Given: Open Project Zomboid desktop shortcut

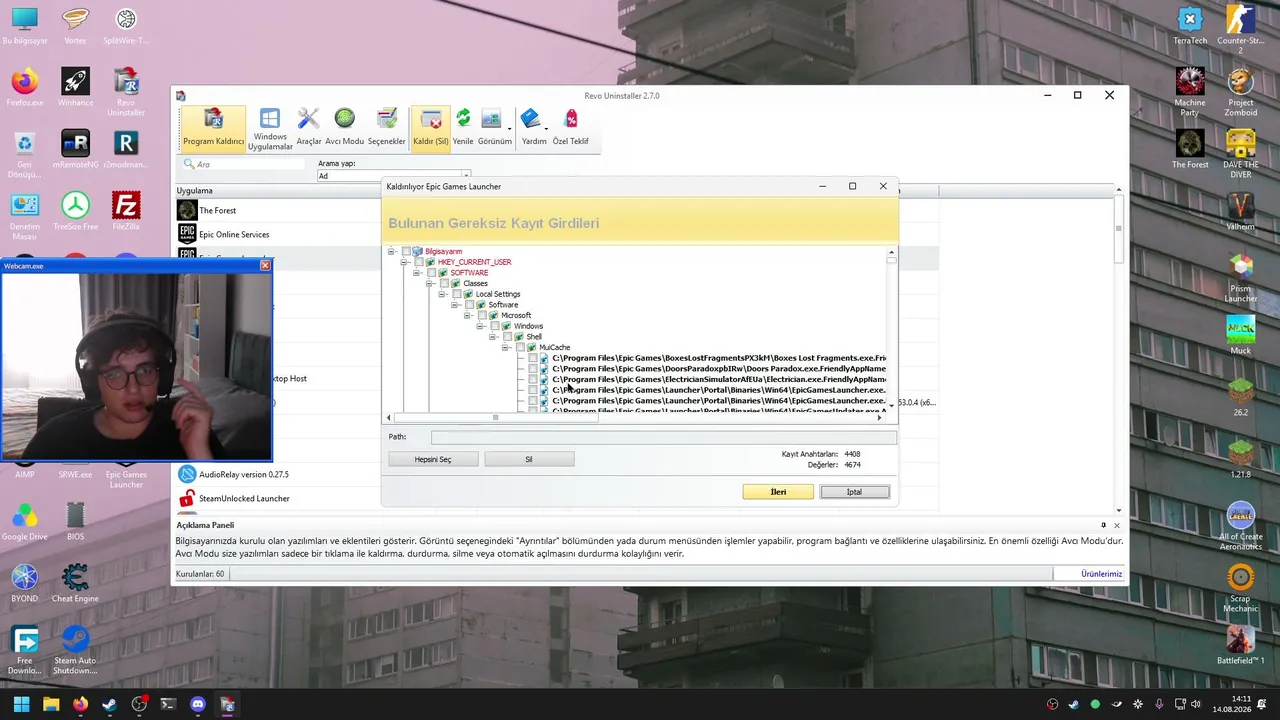Looking at the screenshot, I should pos(1241,93).
